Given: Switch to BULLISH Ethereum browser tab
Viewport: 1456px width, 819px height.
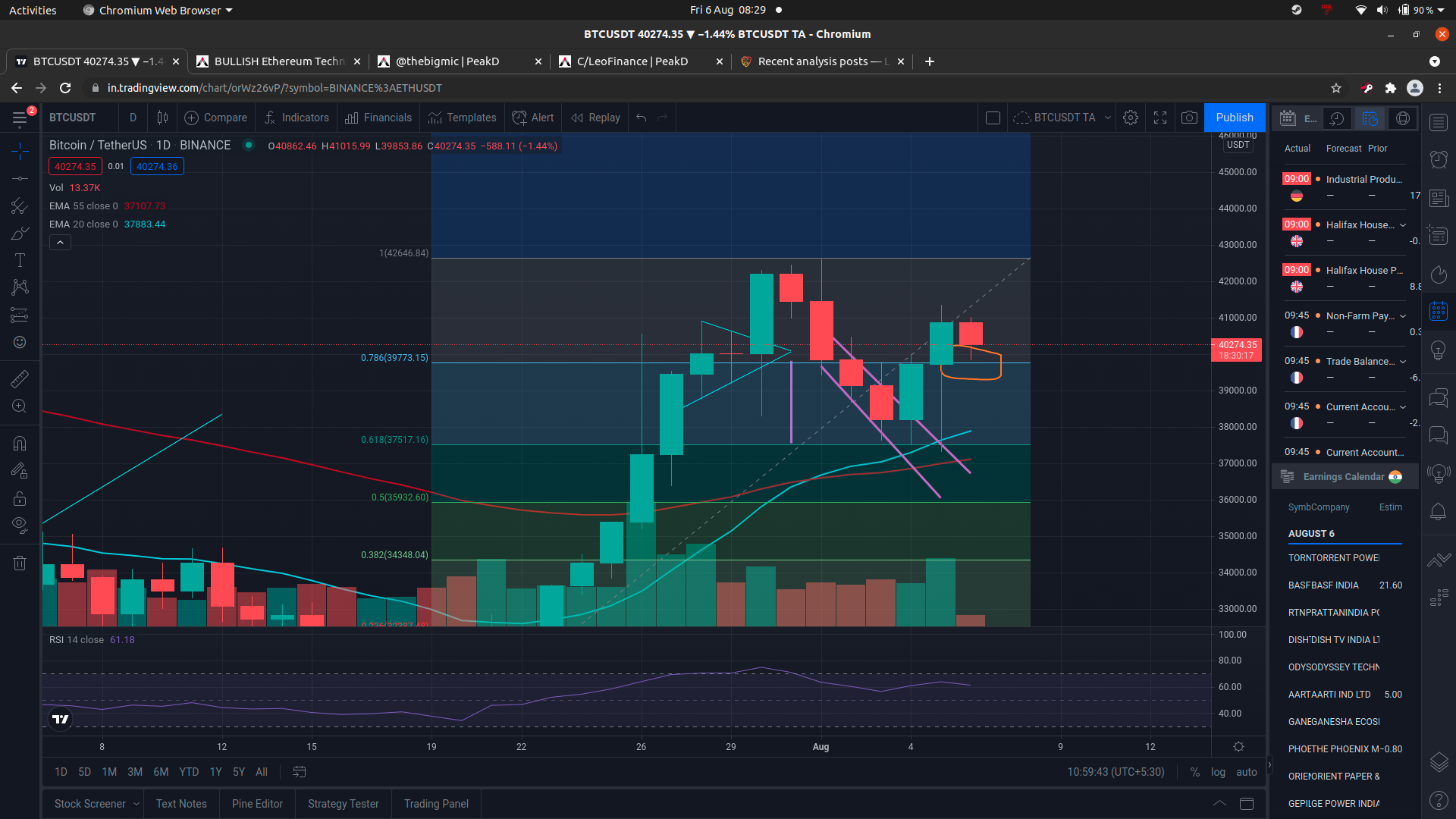Looking at the screenshot, I should pos(278,61).
